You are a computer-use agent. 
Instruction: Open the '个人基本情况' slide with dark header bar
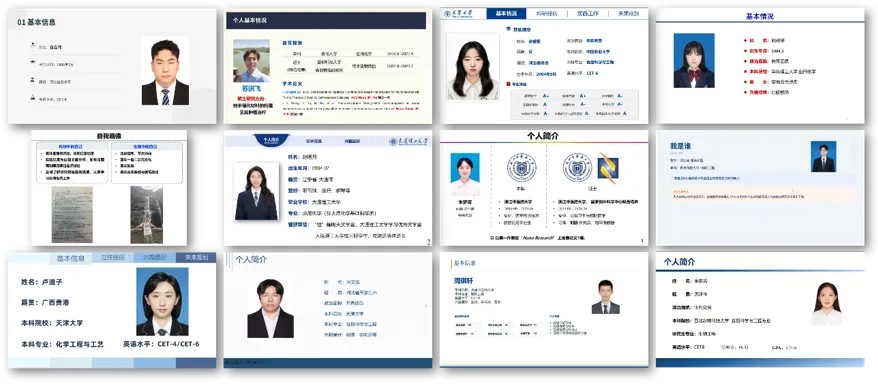point(328,65)
